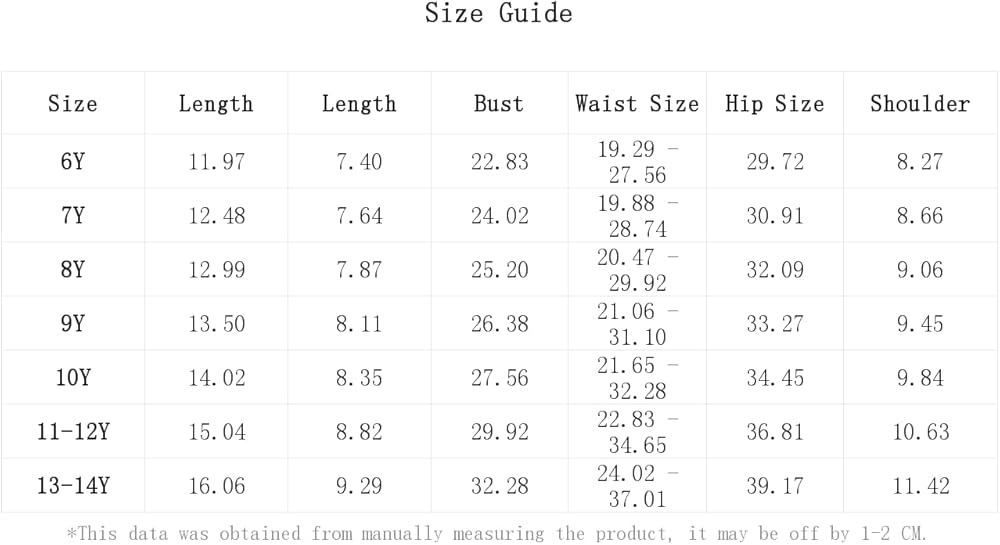The image size is (1000, 545).
Task: Click the Bust column header
Action: click(499, 104)
